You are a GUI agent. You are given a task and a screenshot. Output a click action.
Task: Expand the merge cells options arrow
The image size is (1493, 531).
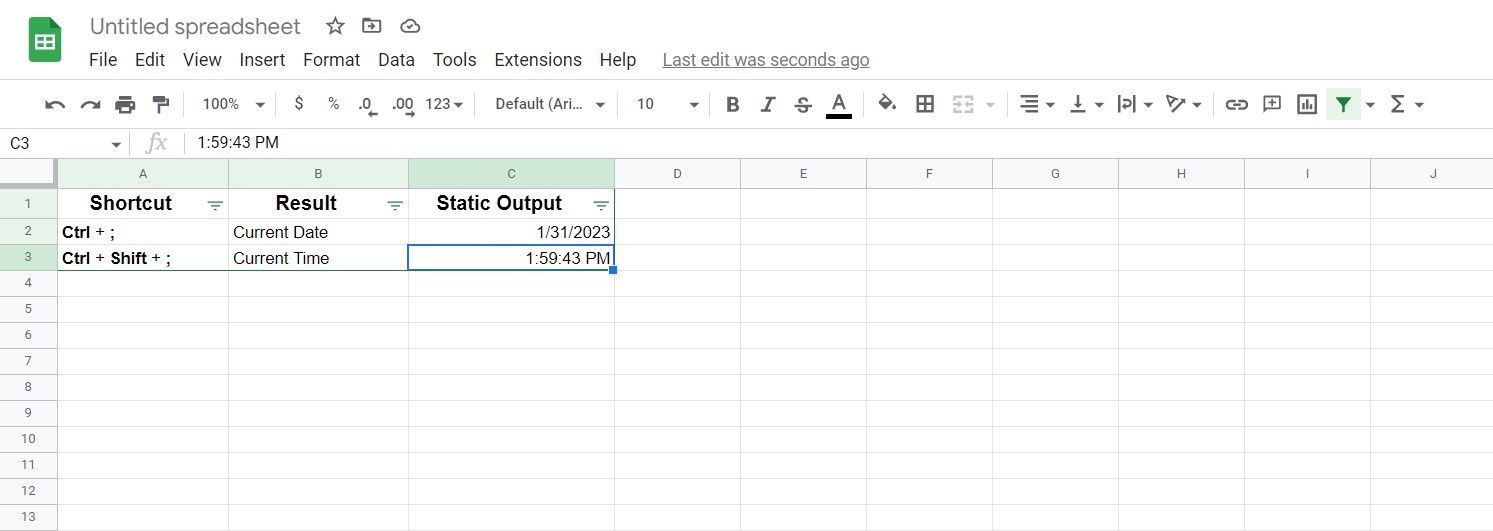tap(990, 104)
